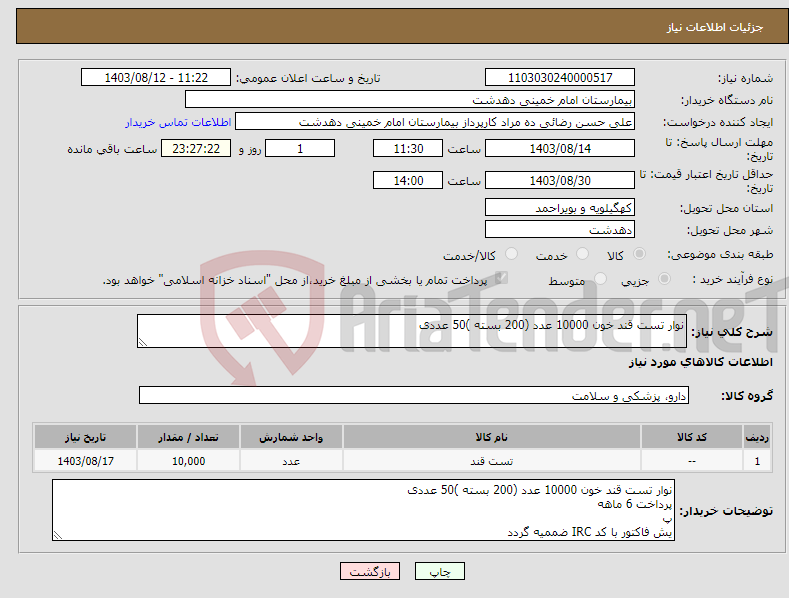This screenshot has height=598, width=789.
Task: Click the quantity cell 10,000
Action: click(x=188, y=461)
